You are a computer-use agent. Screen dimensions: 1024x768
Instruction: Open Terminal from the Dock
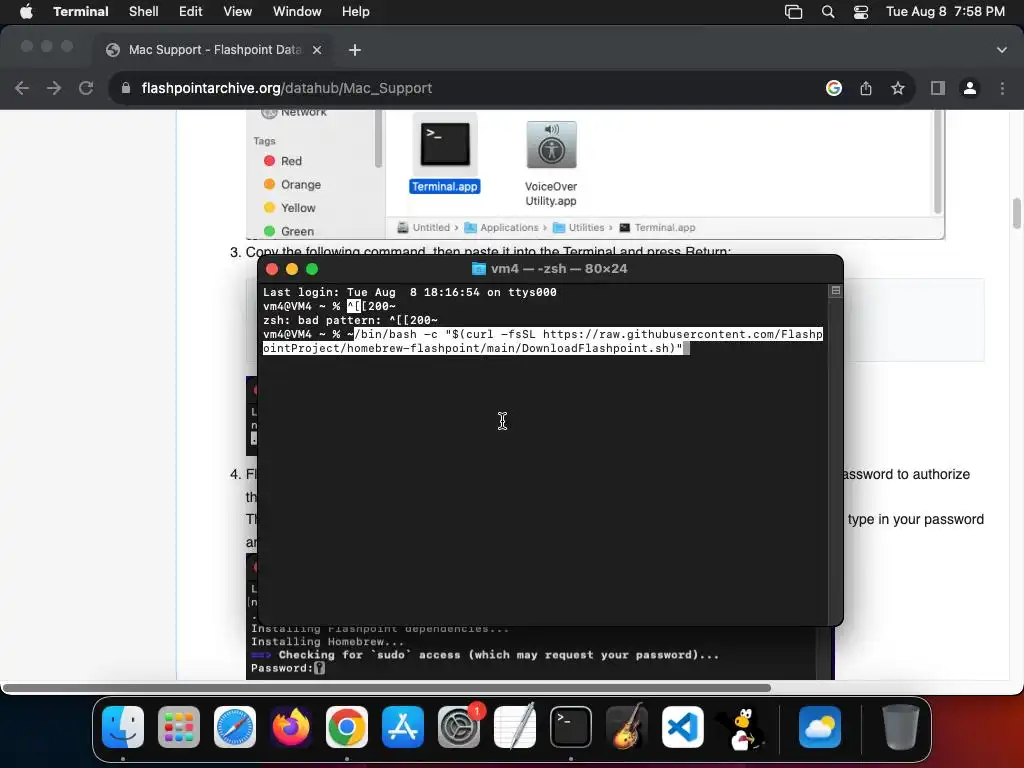571,727
